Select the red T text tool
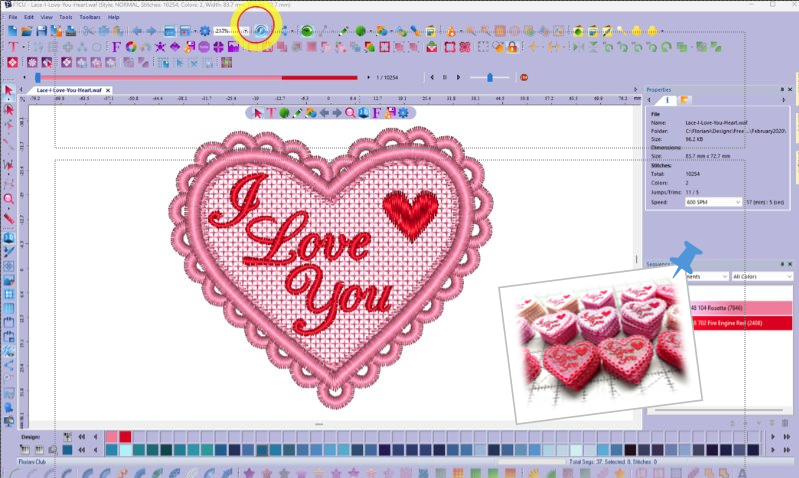 (12, 47)
